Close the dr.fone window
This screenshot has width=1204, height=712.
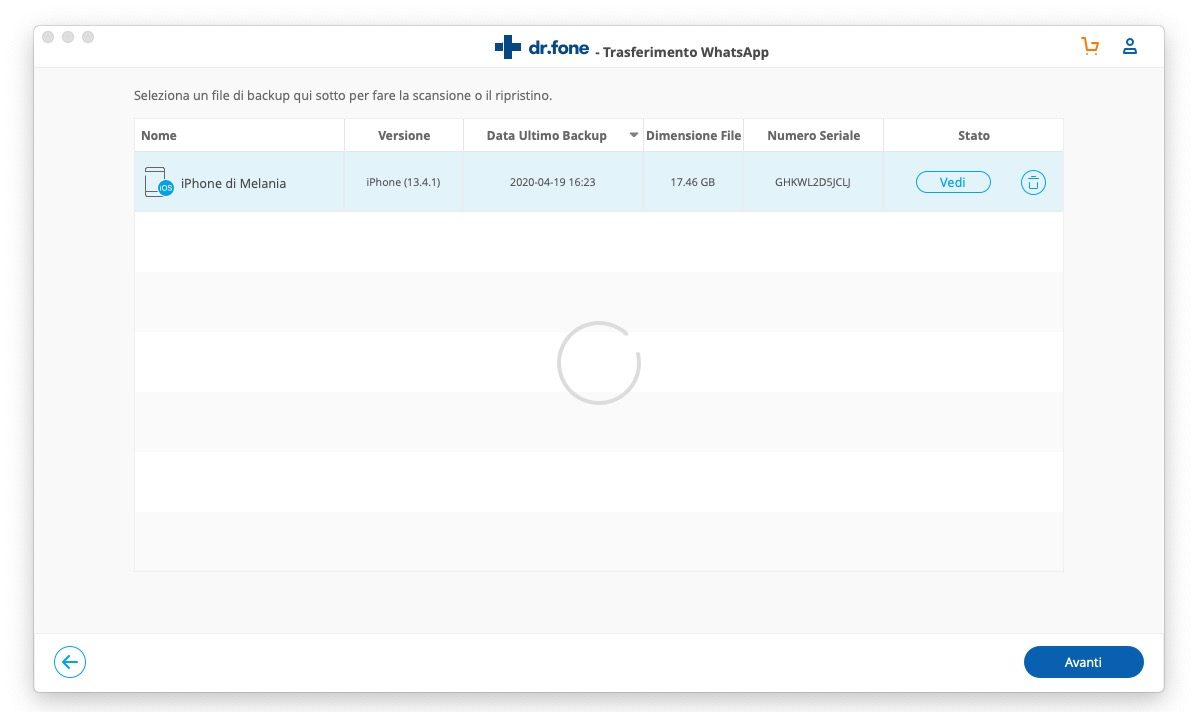pyautogui.click(x=48, y=37)
